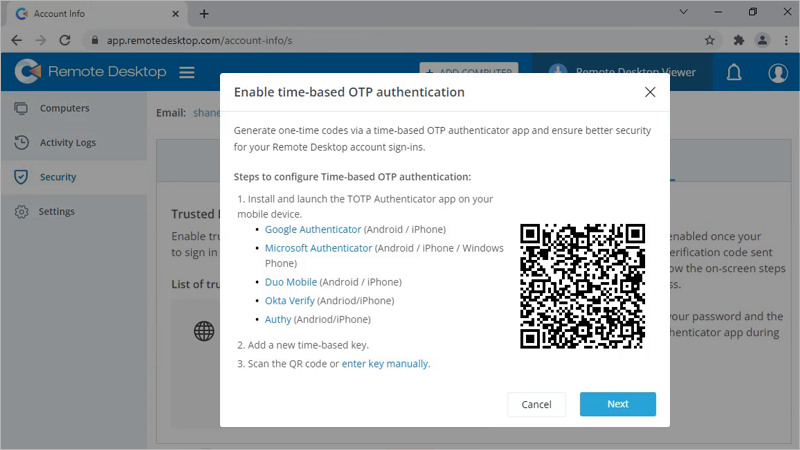Bookmark this page with star icon
This screenshot has height=450, width=800.
click(x=709, y=40)
